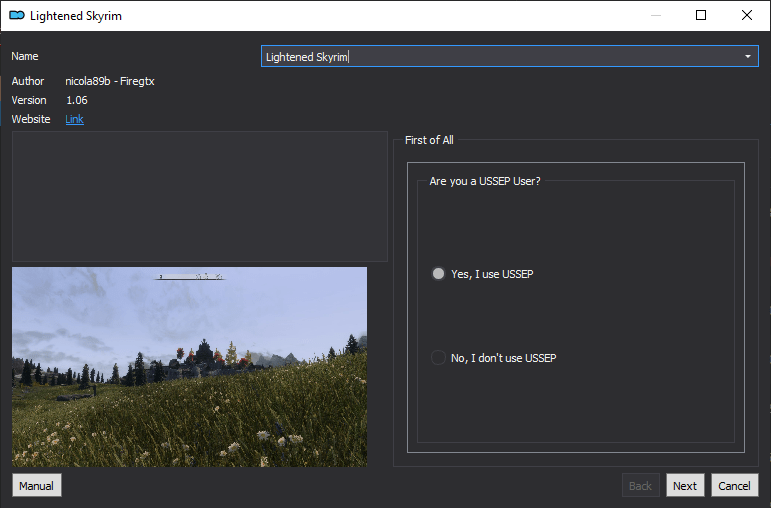771x508 pixels.
Task: Click the 'Website' label
Action: pos(31,119)
